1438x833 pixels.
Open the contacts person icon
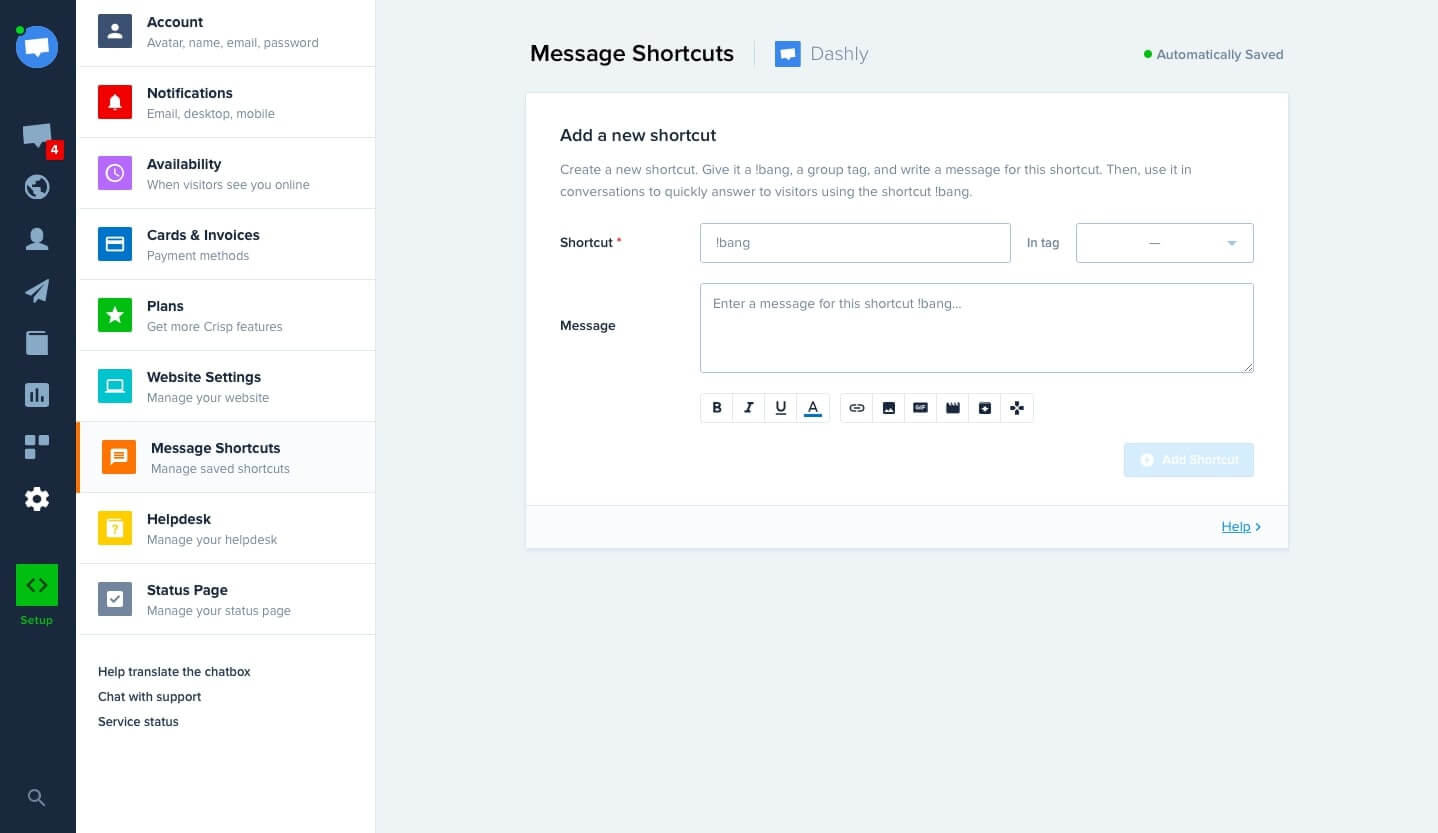click(x=37, y=239)
